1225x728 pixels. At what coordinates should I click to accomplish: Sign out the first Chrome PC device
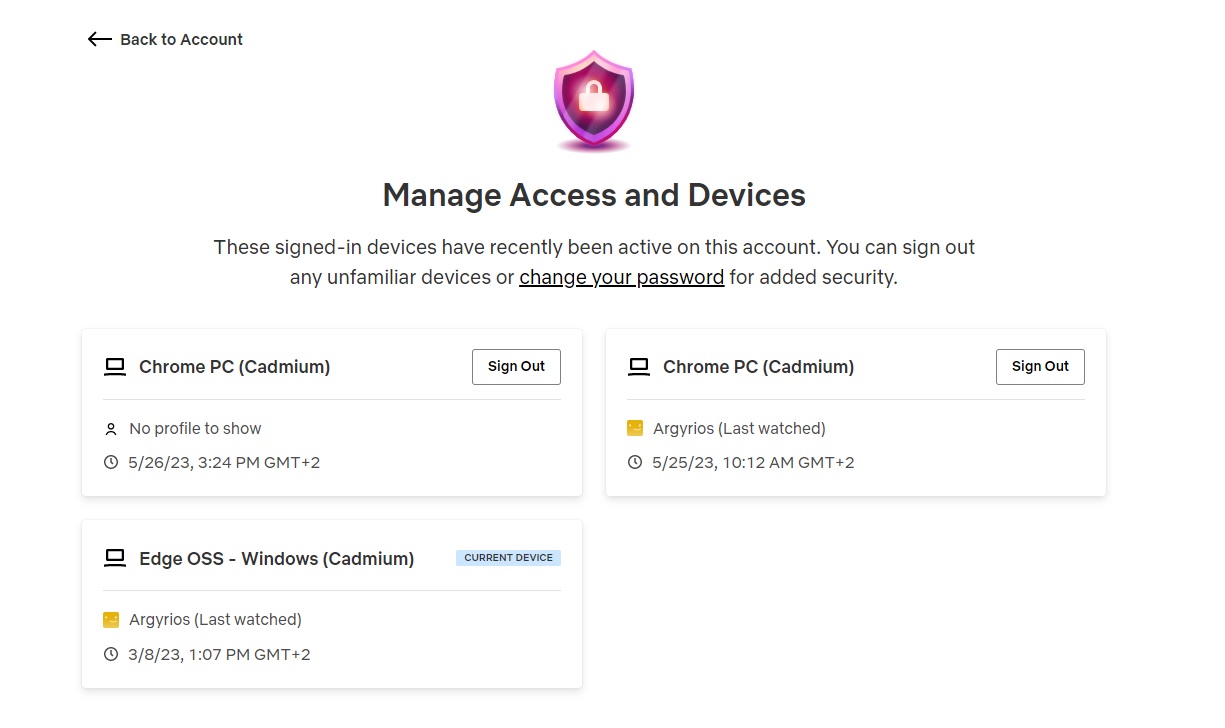click(516, 366)
